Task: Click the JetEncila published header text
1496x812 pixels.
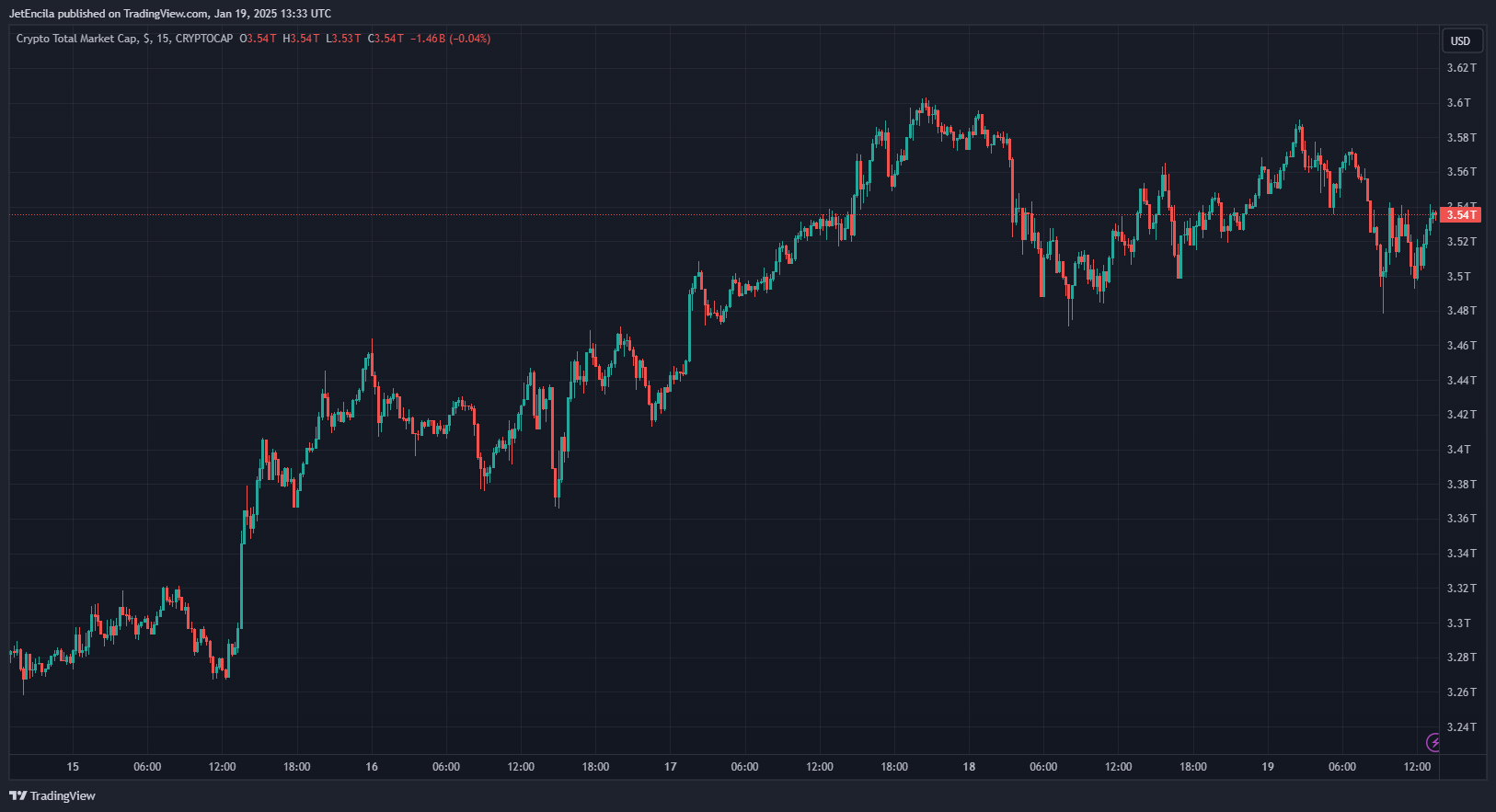Action: [x=169, y=14]
